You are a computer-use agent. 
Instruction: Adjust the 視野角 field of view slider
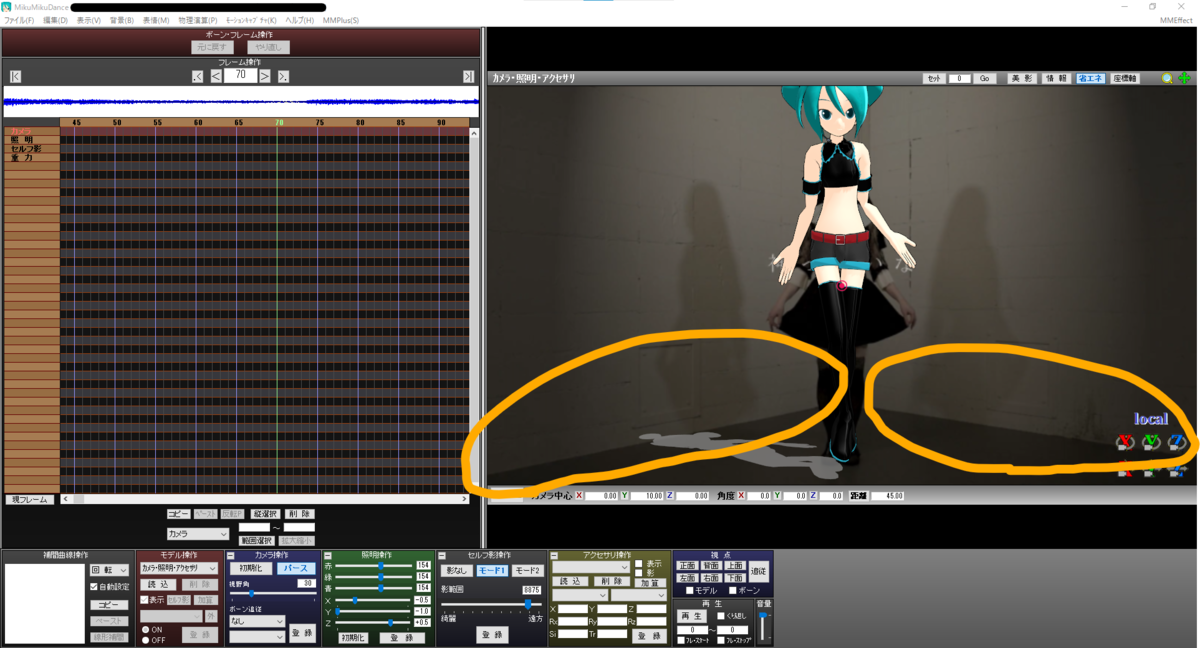(271, 593)
